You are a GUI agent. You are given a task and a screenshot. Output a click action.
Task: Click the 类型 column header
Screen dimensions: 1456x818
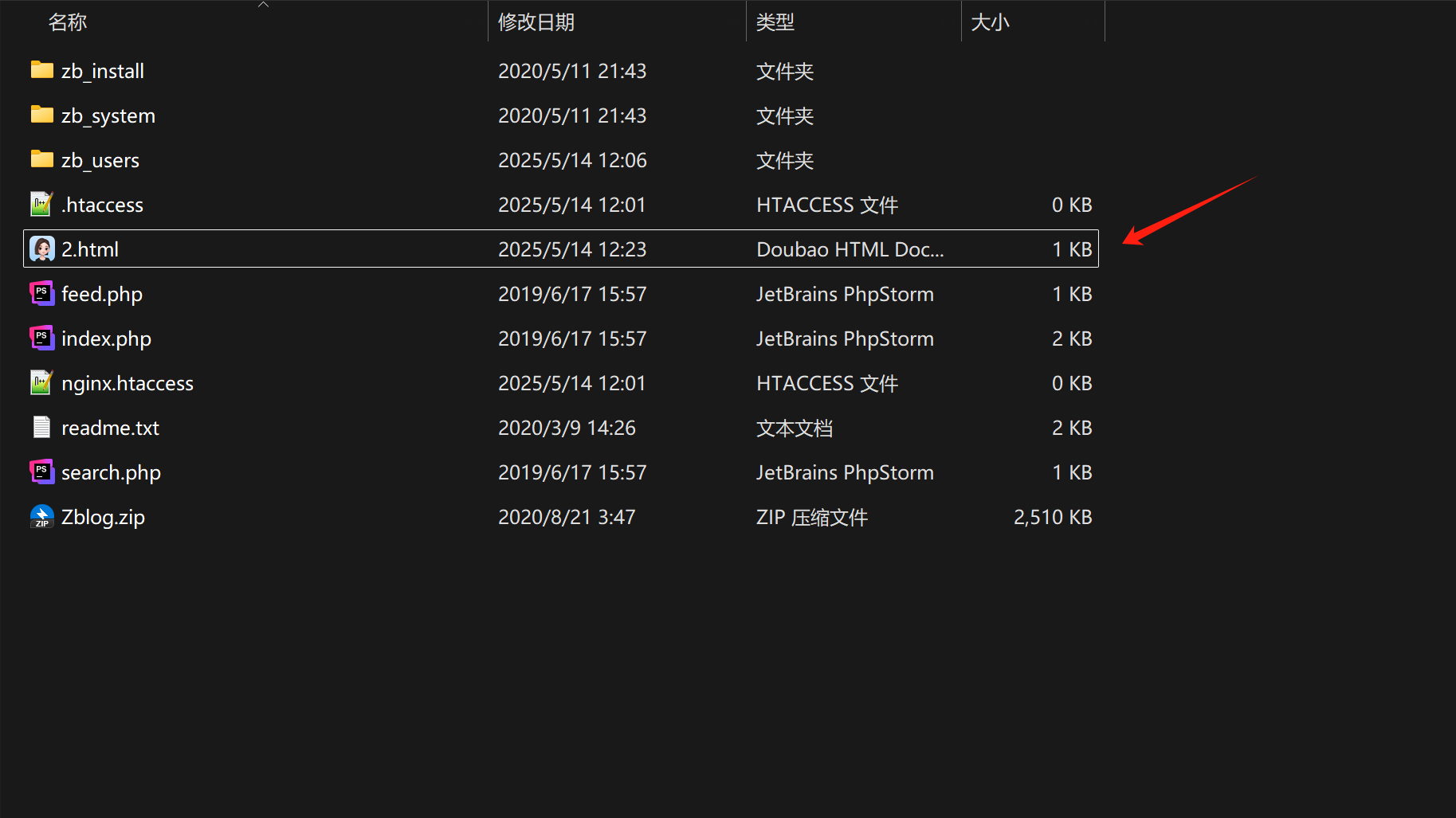click(x=775, y=22)
